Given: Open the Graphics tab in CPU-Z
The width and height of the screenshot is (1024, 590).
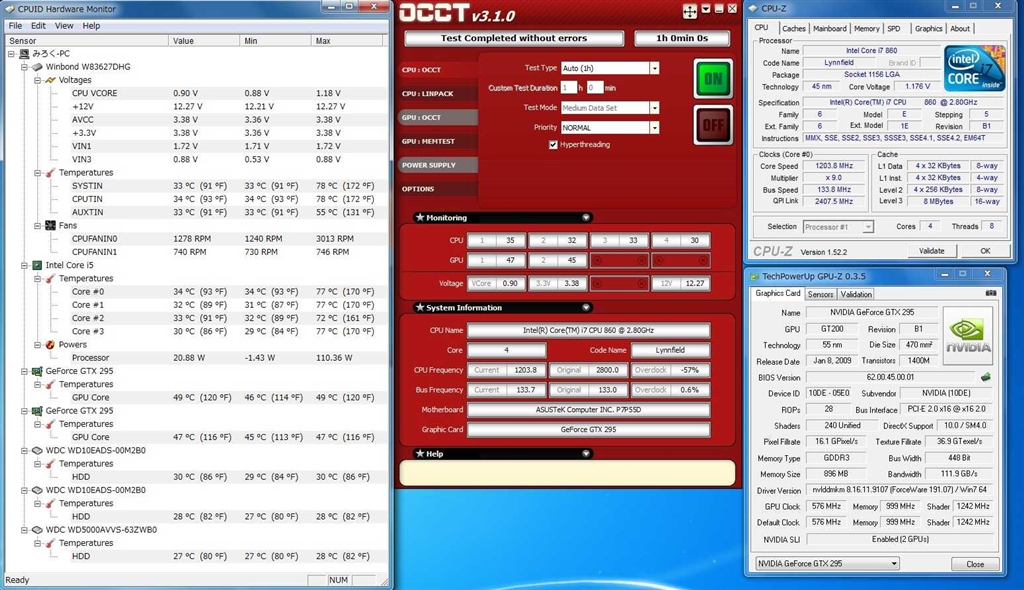Looking at the screenshot, I should click(927, 28).
